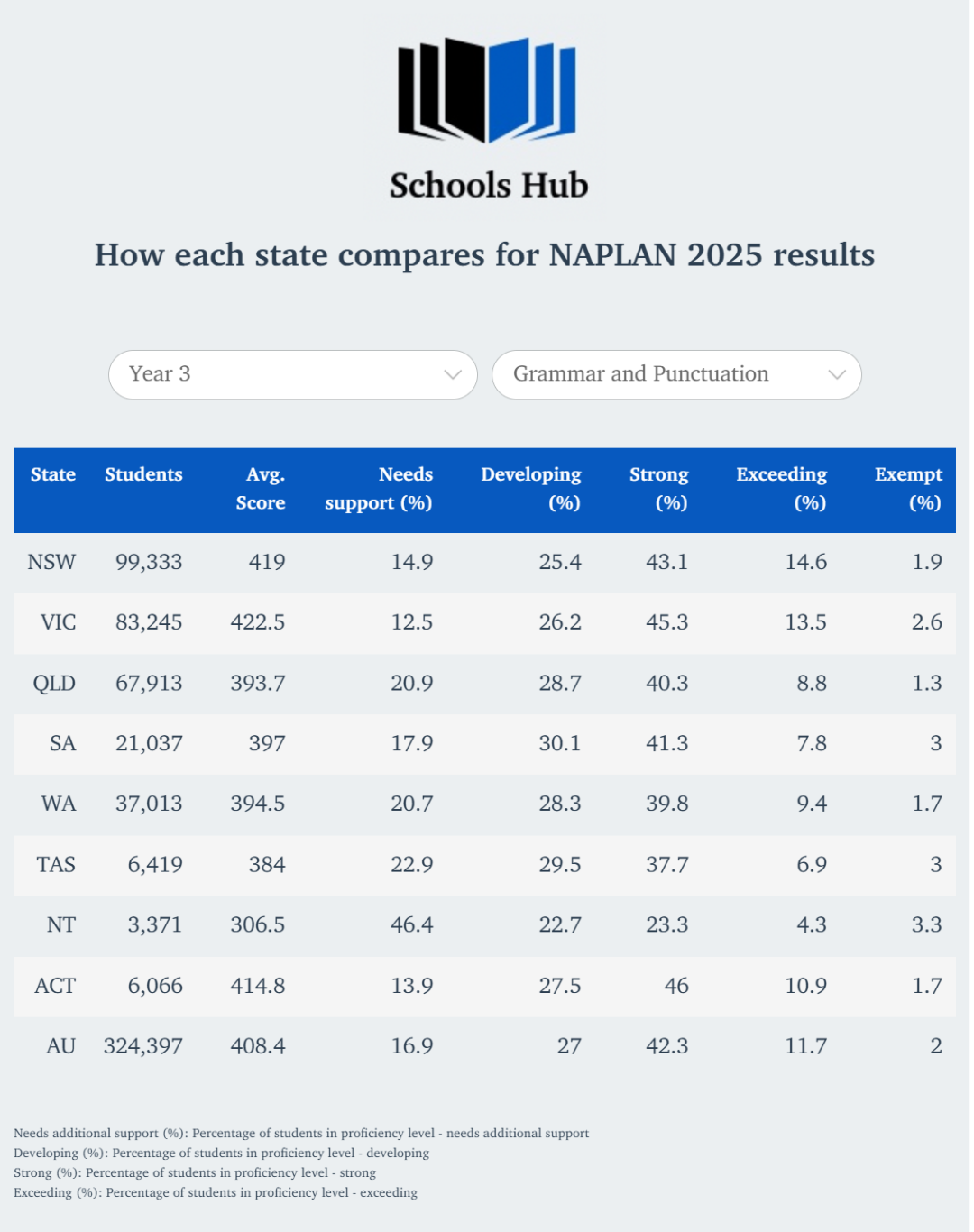This screenshot has width=974, height=1232.
Task: Click the Developing (%) column header
Action: pos(531,489)
